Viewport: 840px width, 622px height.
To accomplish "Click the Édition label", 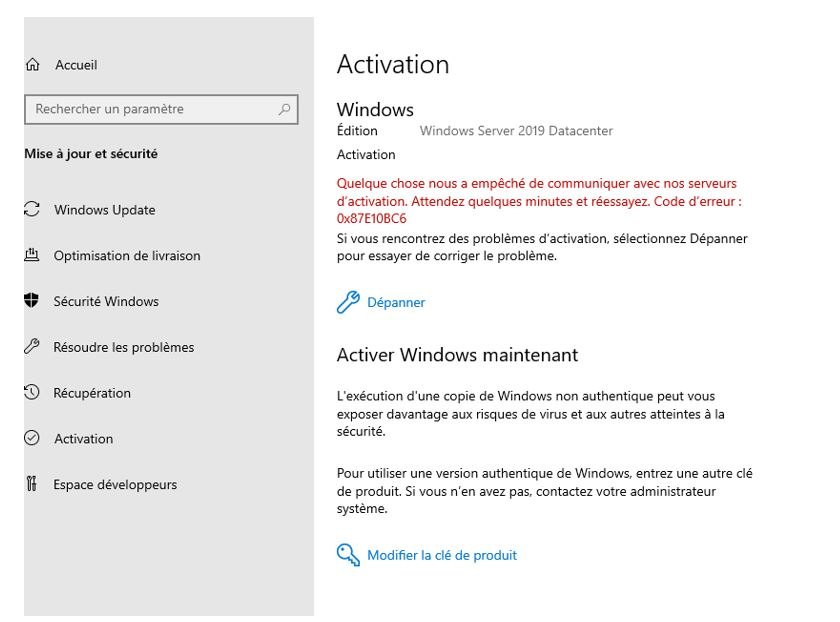I will [x=357, y=130].
